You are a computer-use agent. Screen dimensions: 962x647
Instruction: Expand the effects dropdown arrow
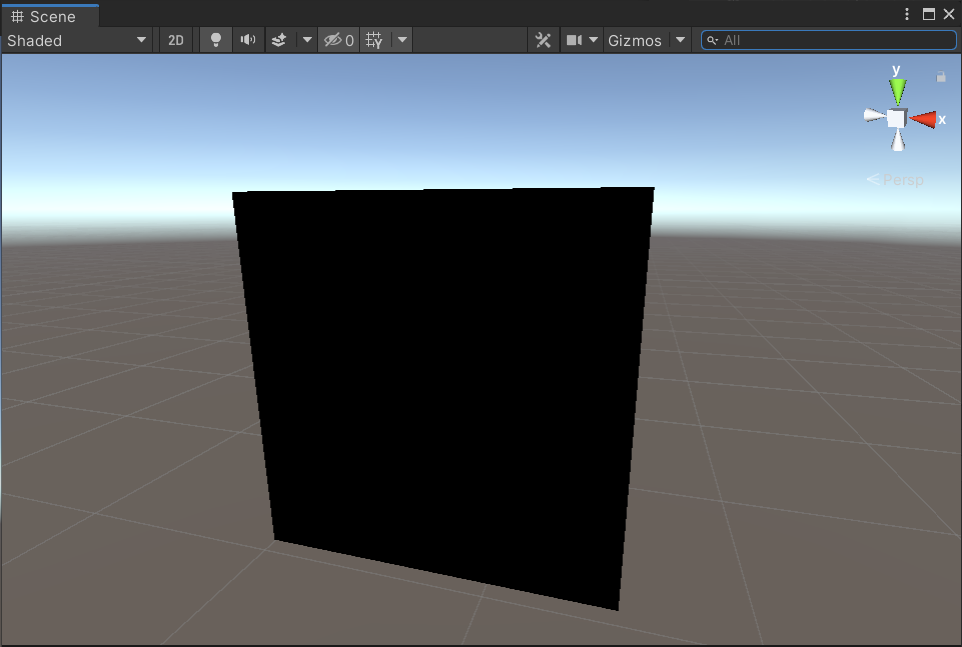(306, 40)
